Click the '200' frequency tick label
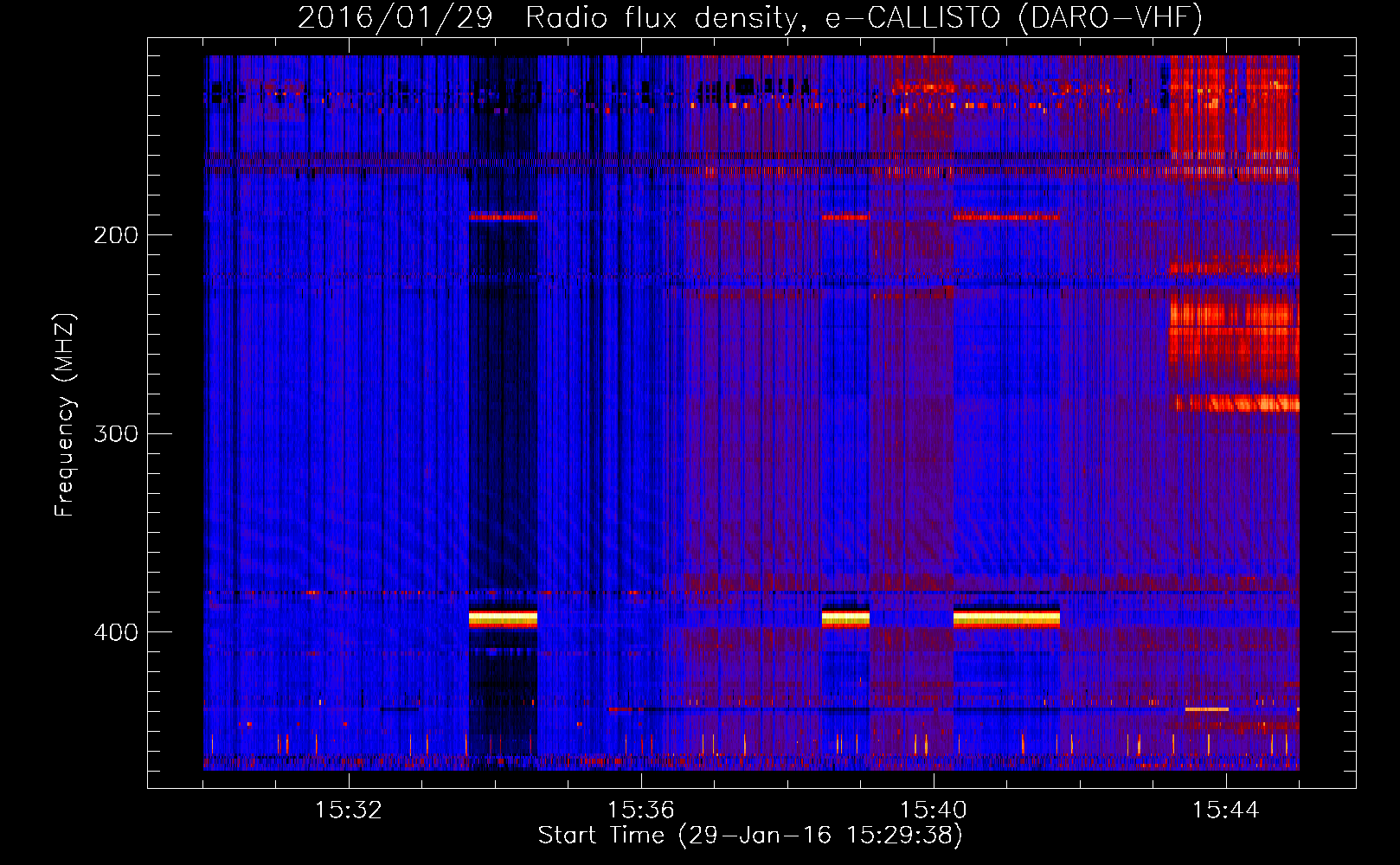 [x=116, y=235]
